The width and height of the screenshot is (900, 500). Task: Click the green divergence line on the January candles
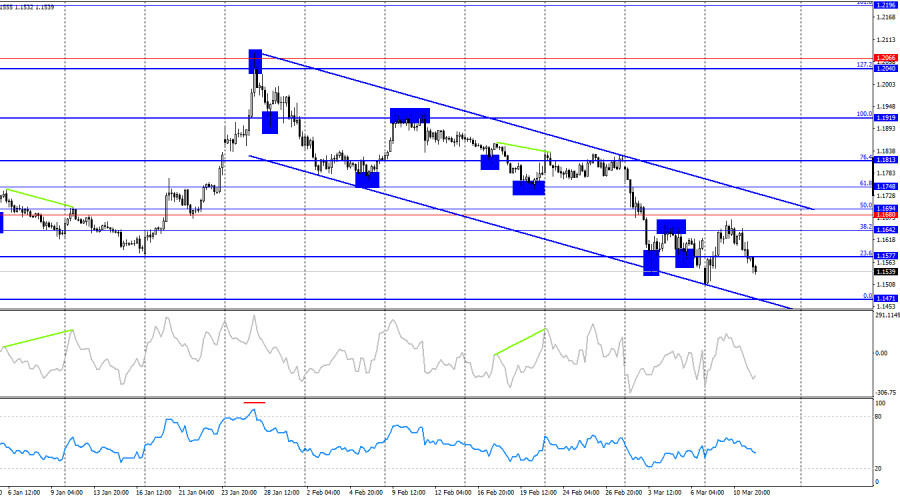tap(38, 198)
